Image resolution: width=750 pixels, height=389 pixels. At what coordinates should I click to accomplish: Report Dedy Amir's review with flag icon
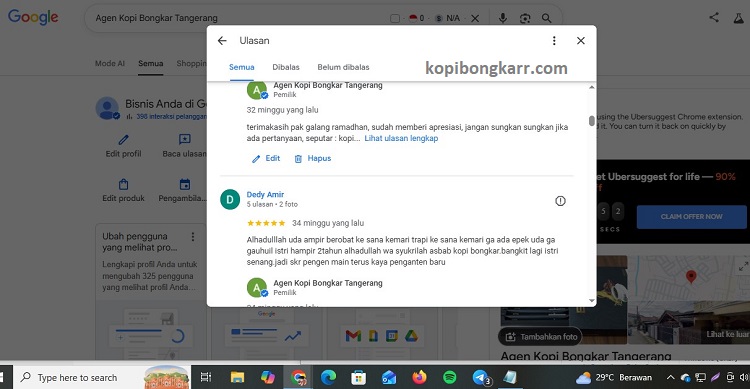pos(560,201)
